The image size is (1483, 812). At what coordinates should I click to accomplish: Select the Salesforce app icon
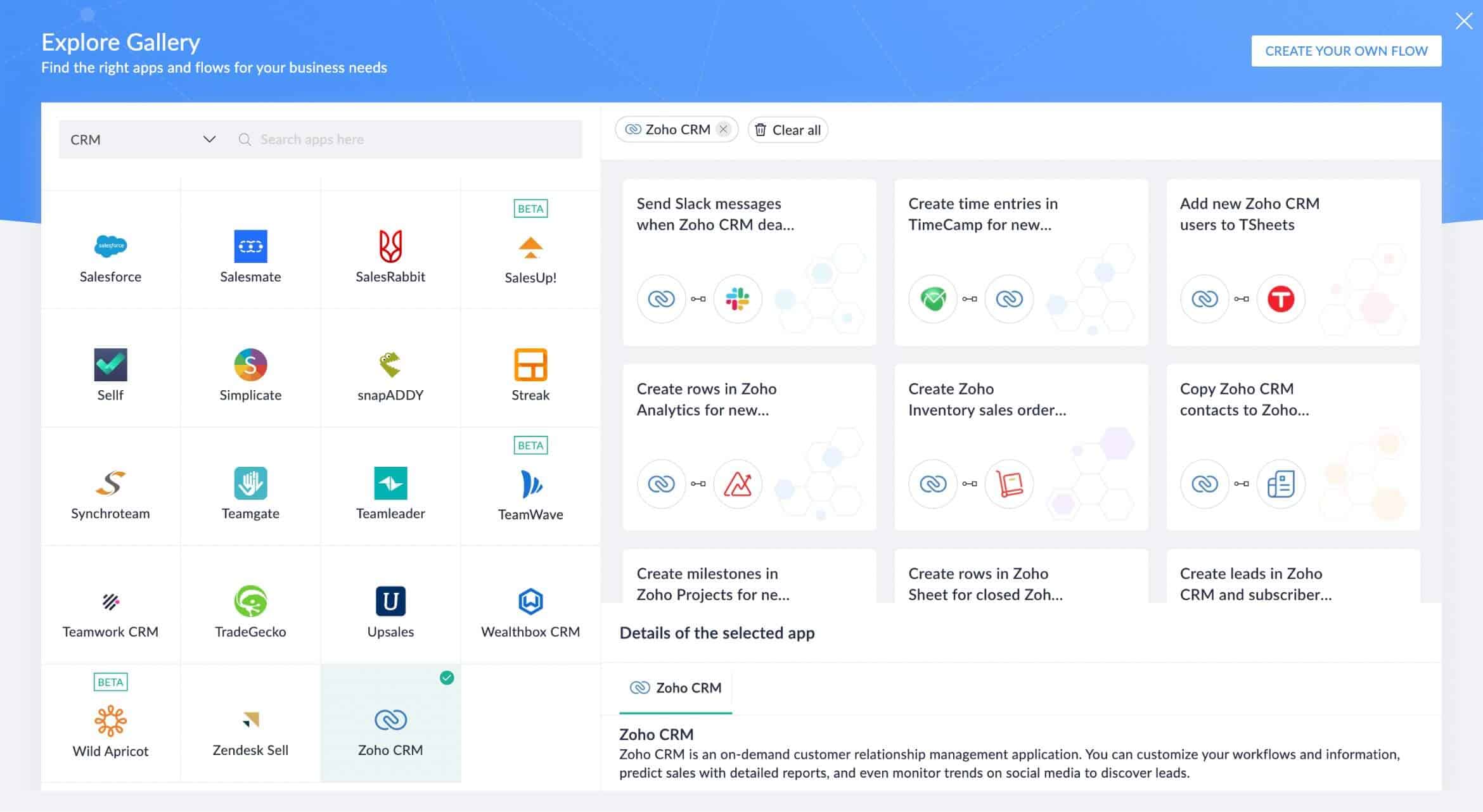[x=110, y=246]
